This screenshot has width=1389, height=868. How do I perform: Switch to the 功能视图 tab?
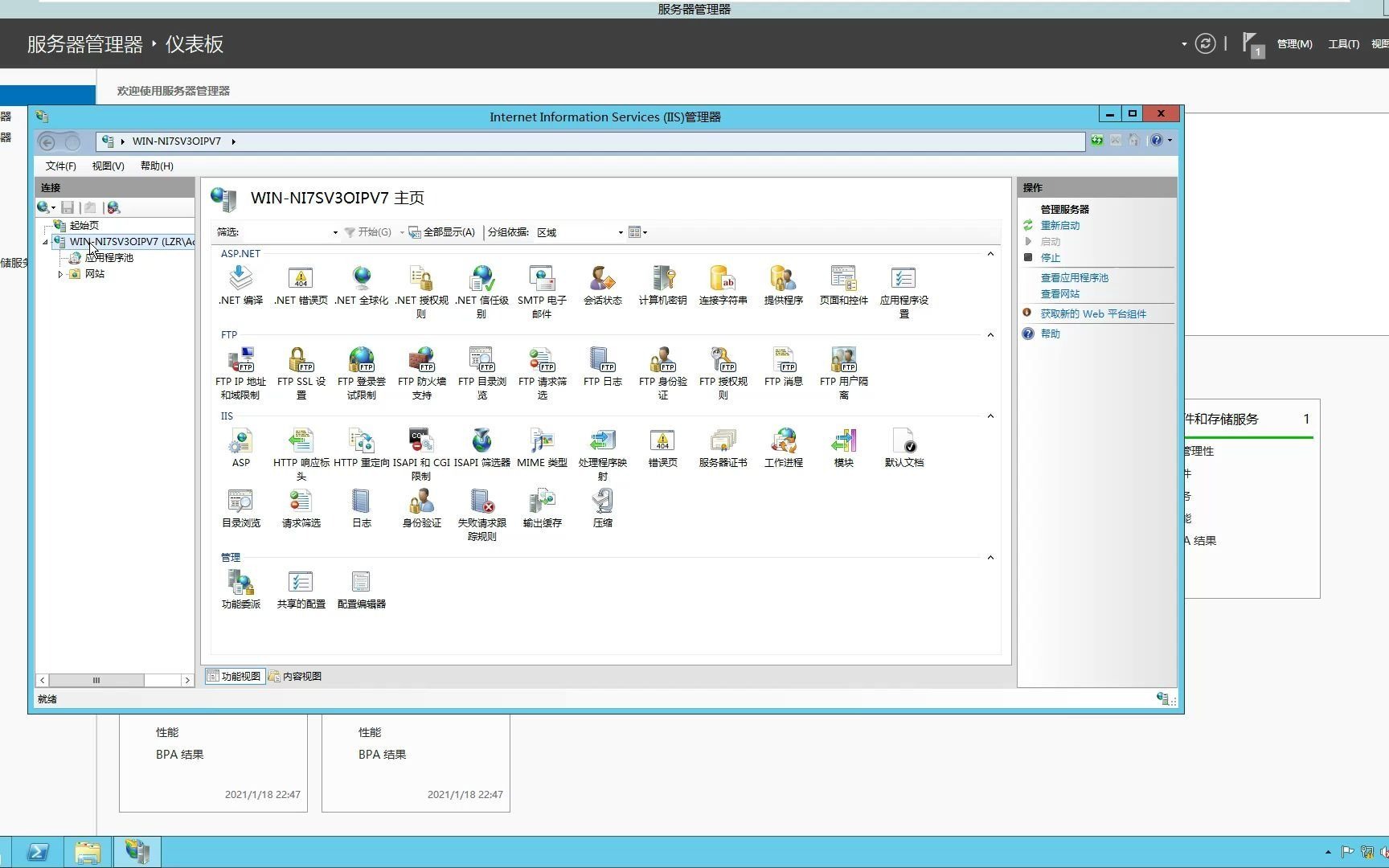pyautogui.click(x=234, y=677)
